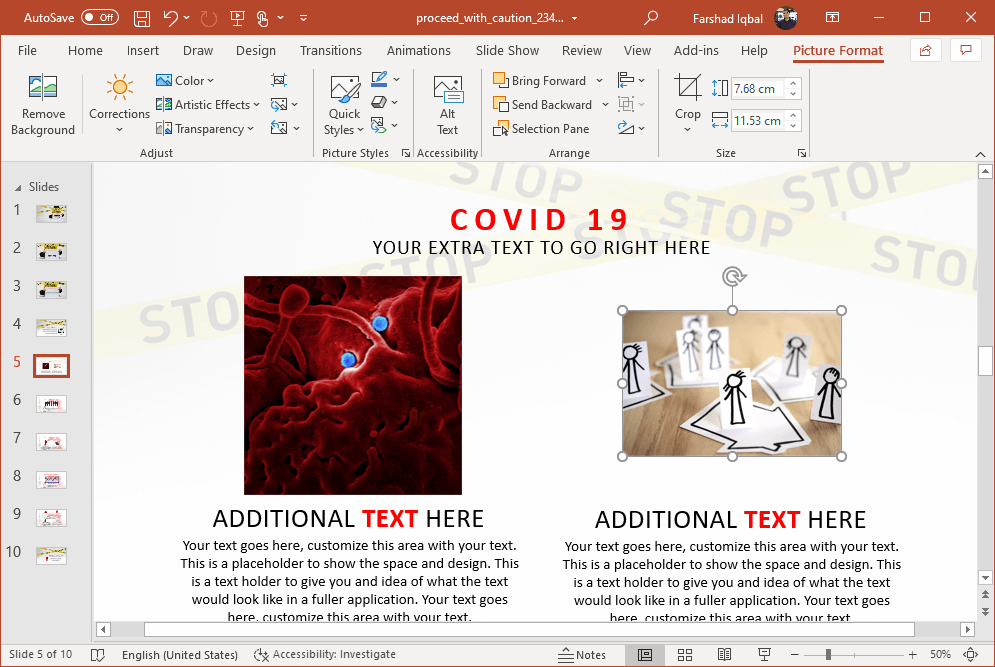
Task: Click Accessibility: Investigate in status bar
Action: click(325, 655)
